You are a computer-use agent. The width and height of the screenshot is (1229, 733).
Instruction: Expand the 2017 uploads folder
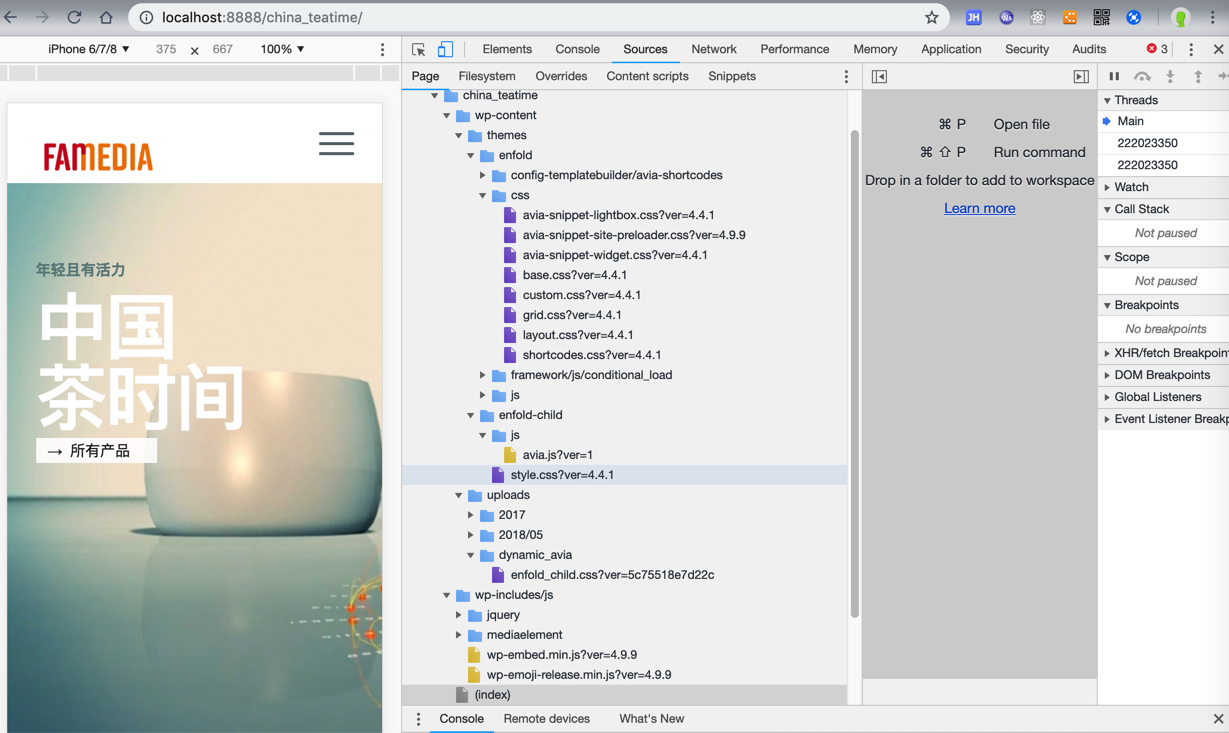471,515
